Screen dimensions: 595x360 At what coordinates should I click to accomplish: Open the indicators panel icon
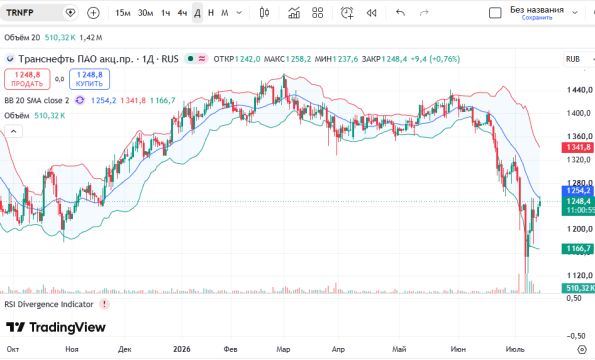(x=294, y=13)
